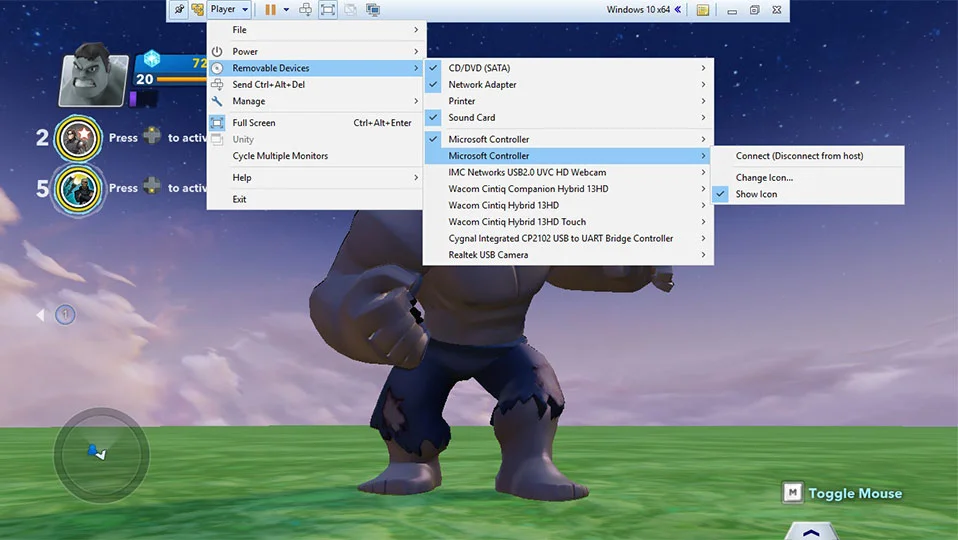Open Cygnal Integrated CP2102 USB to UART entry
Viewport: 958px width, 540px height.
(x=568, y=238)
